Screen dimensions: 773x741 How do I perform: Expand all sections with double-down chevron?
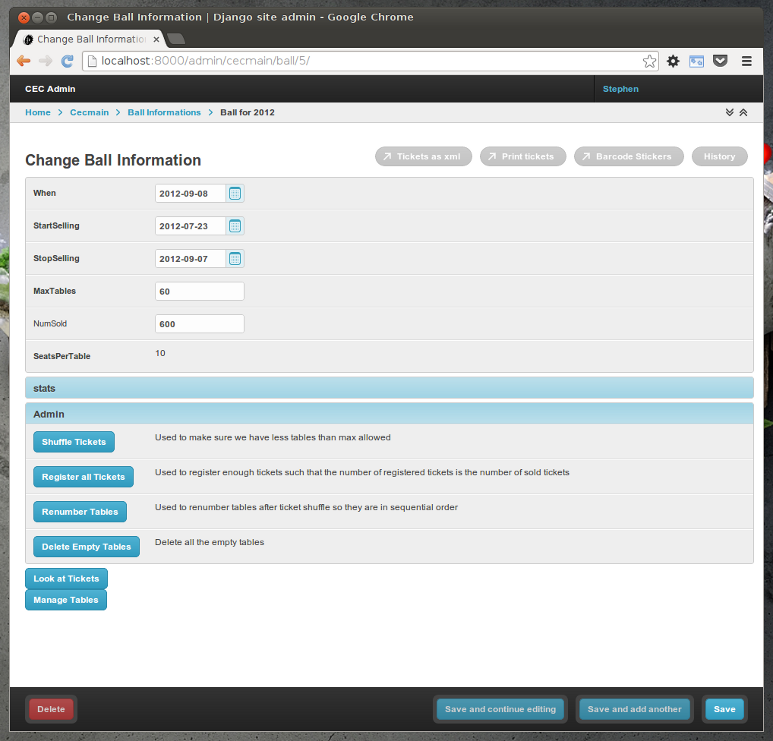pos(730,112)
